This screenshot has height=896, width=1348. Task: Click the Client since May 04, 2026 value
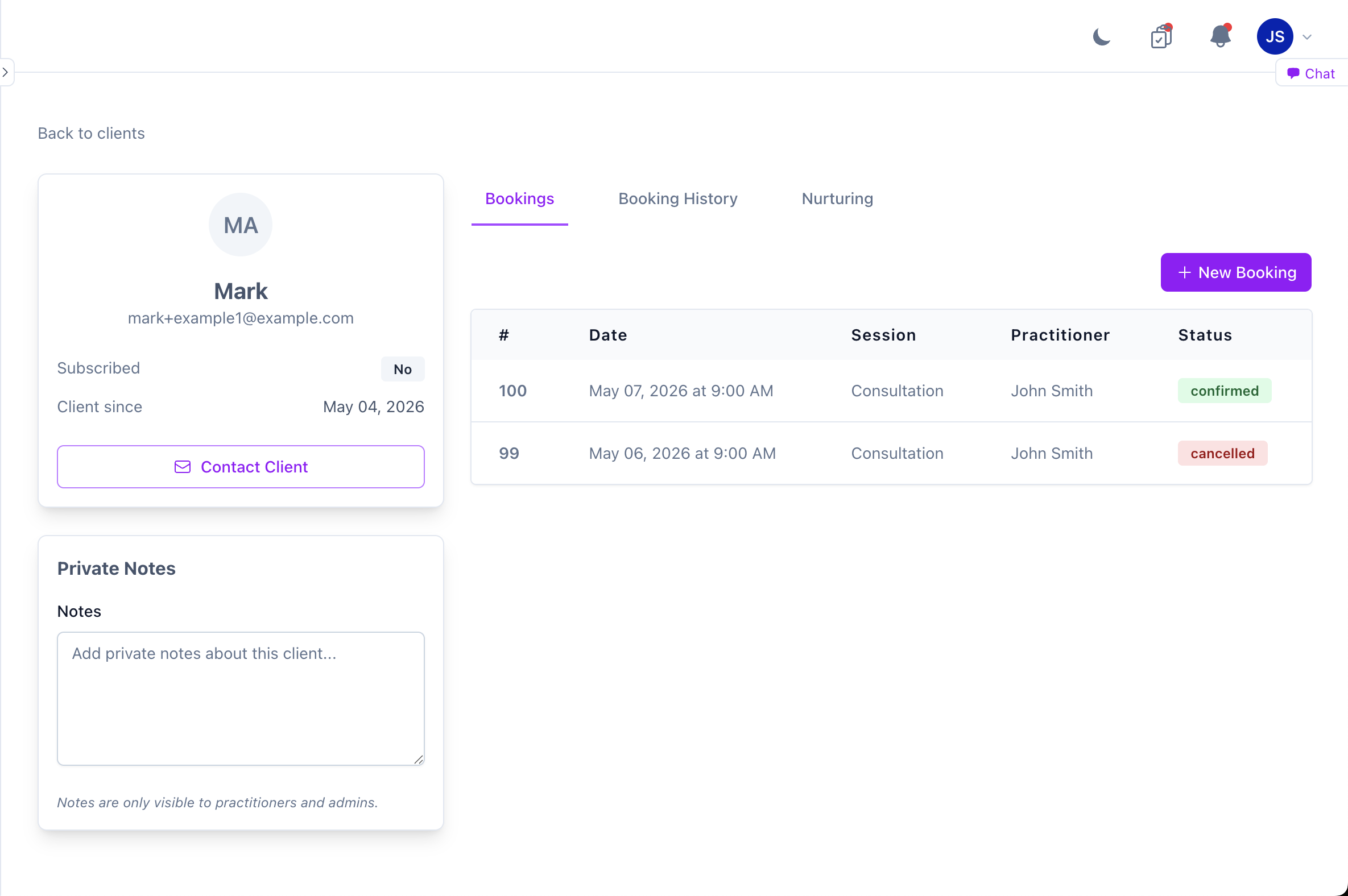[x=373, y=407]
